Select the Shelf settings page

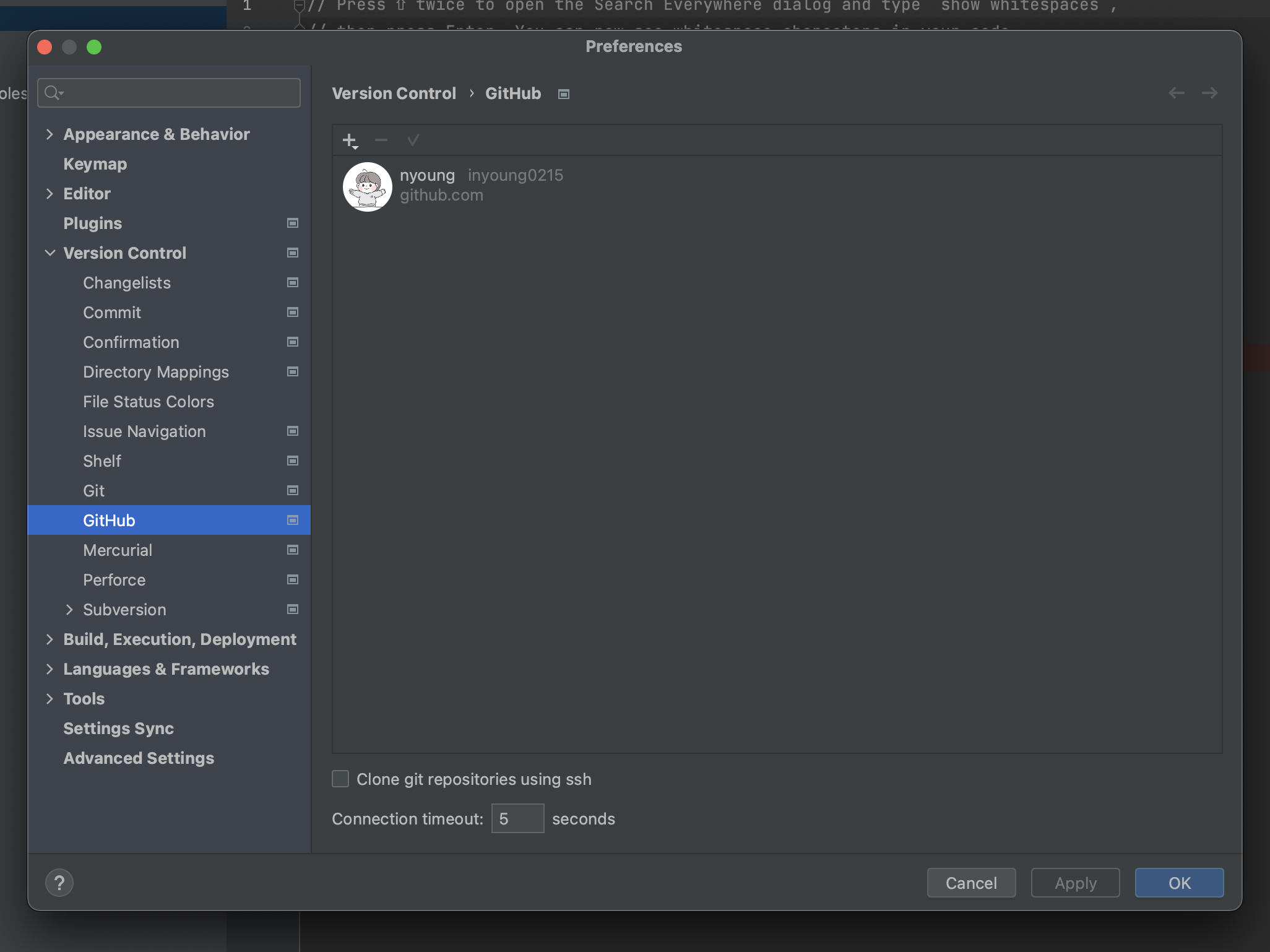point(169,461)
